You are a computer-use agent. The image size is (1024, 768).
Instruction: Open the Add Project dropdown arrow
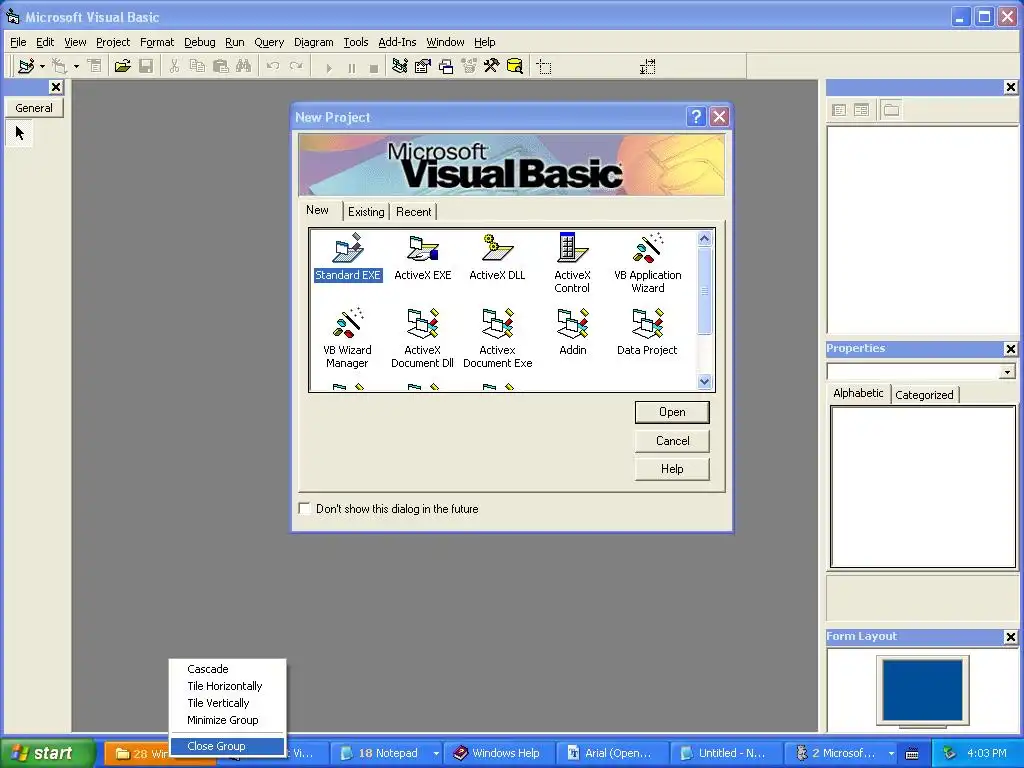pos(42,66)
